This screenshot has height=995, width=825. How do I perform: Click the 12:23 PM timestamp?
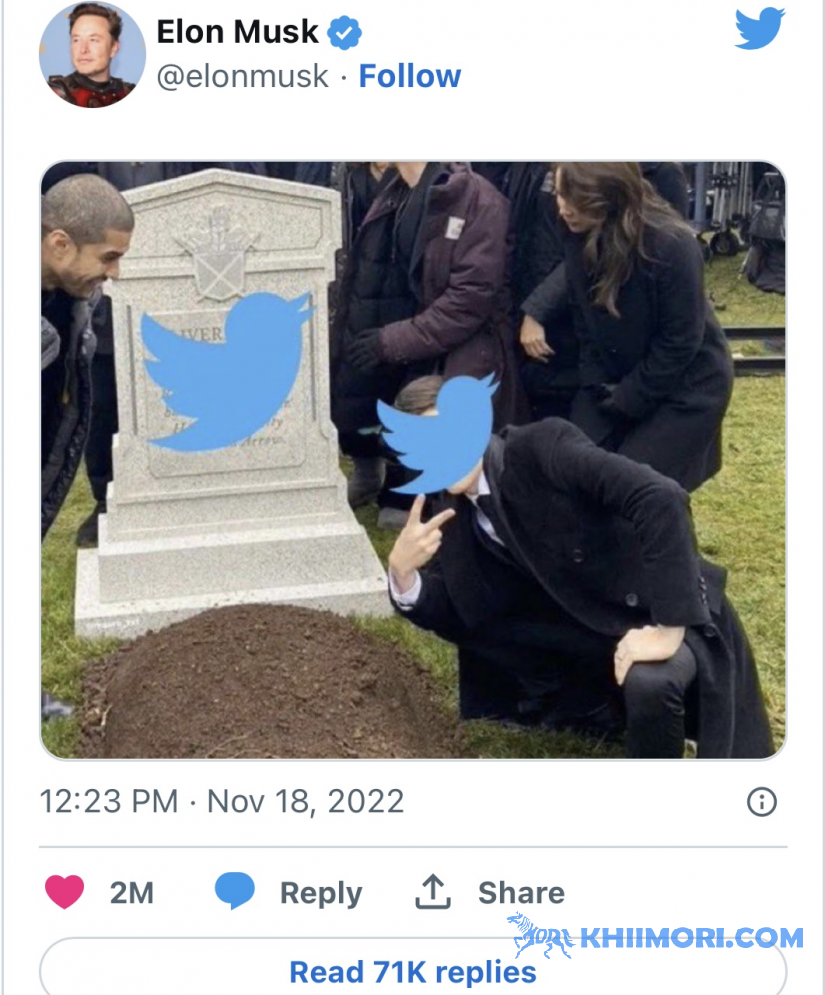coord(109,801)
